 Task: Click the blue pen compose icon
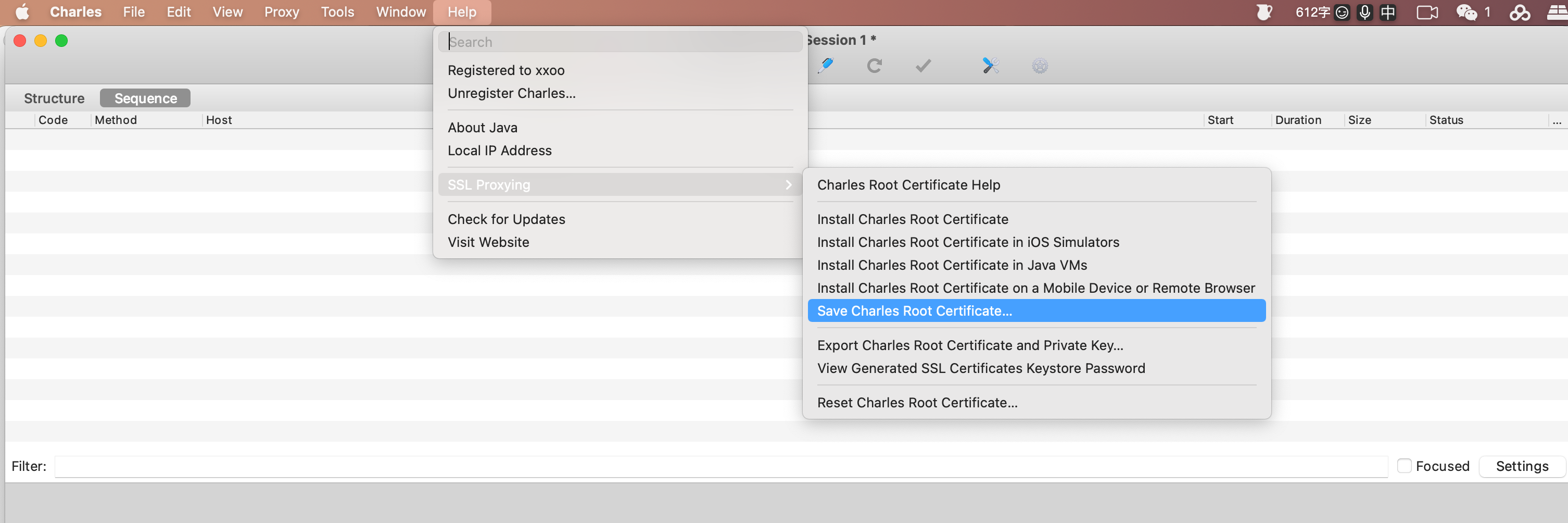826,66
